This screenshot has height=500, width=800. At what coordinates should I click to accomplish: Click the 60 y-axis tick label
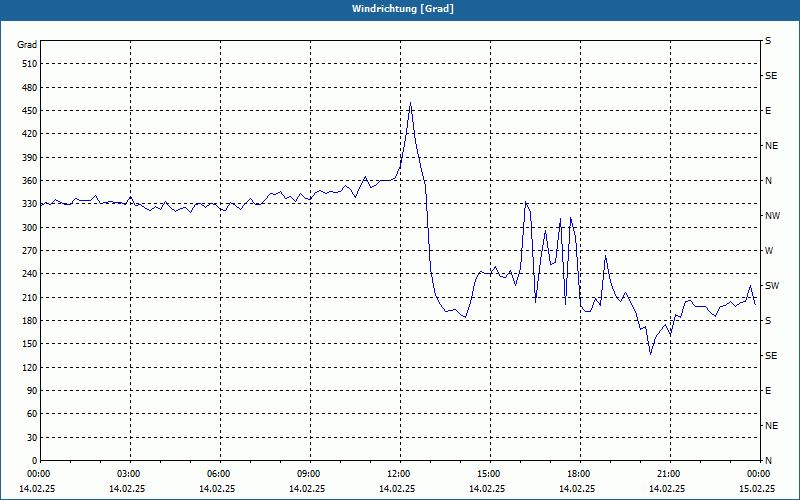point(32,414)
